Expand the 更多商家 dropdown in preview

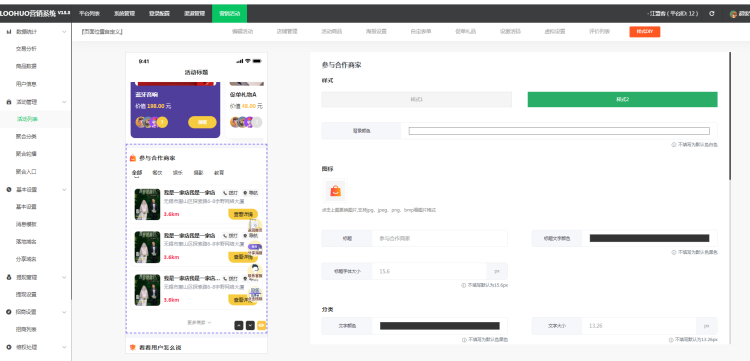(199, 323)
